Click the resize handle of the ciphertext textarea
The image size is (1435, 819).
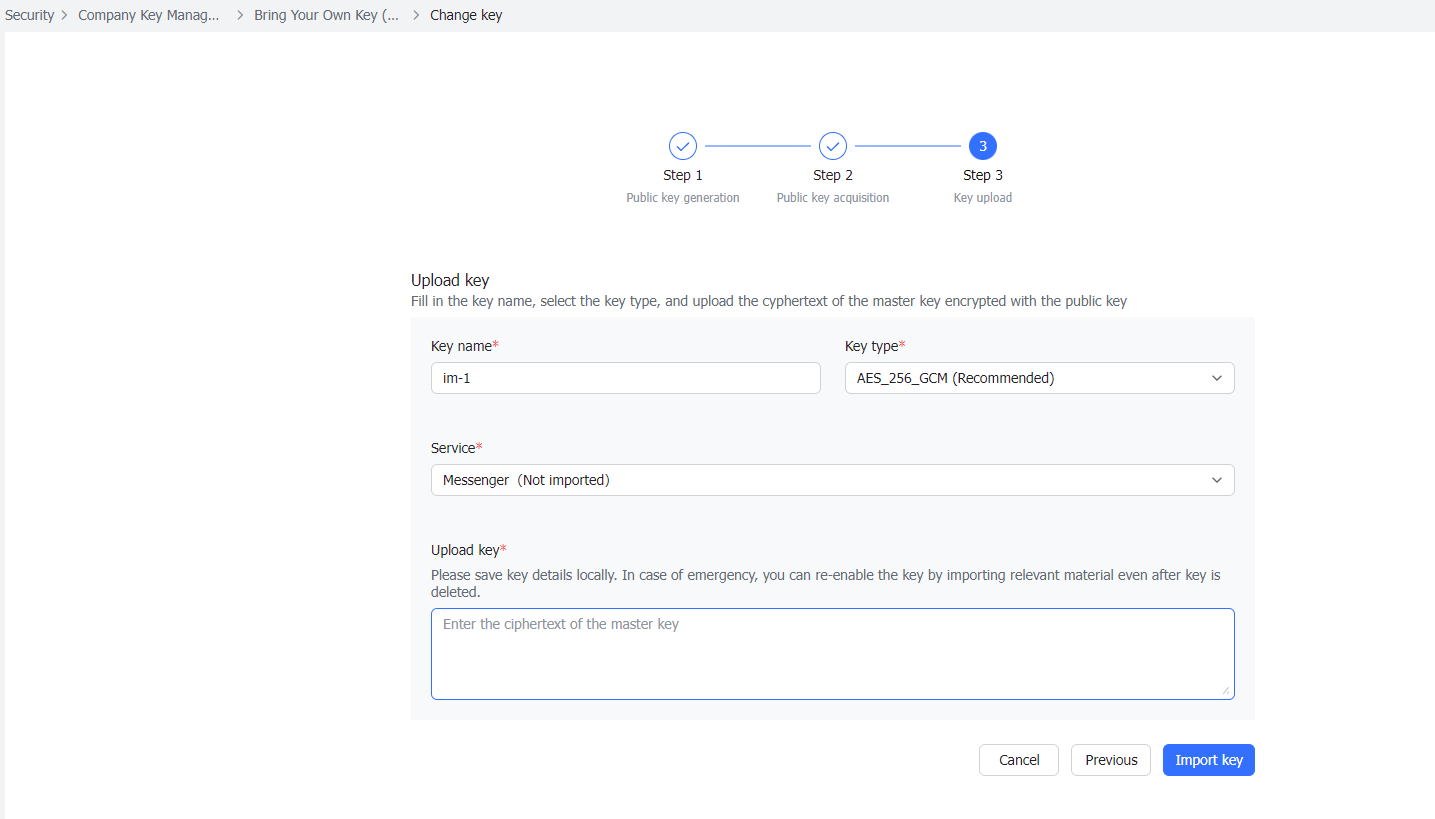(1228, 692)
